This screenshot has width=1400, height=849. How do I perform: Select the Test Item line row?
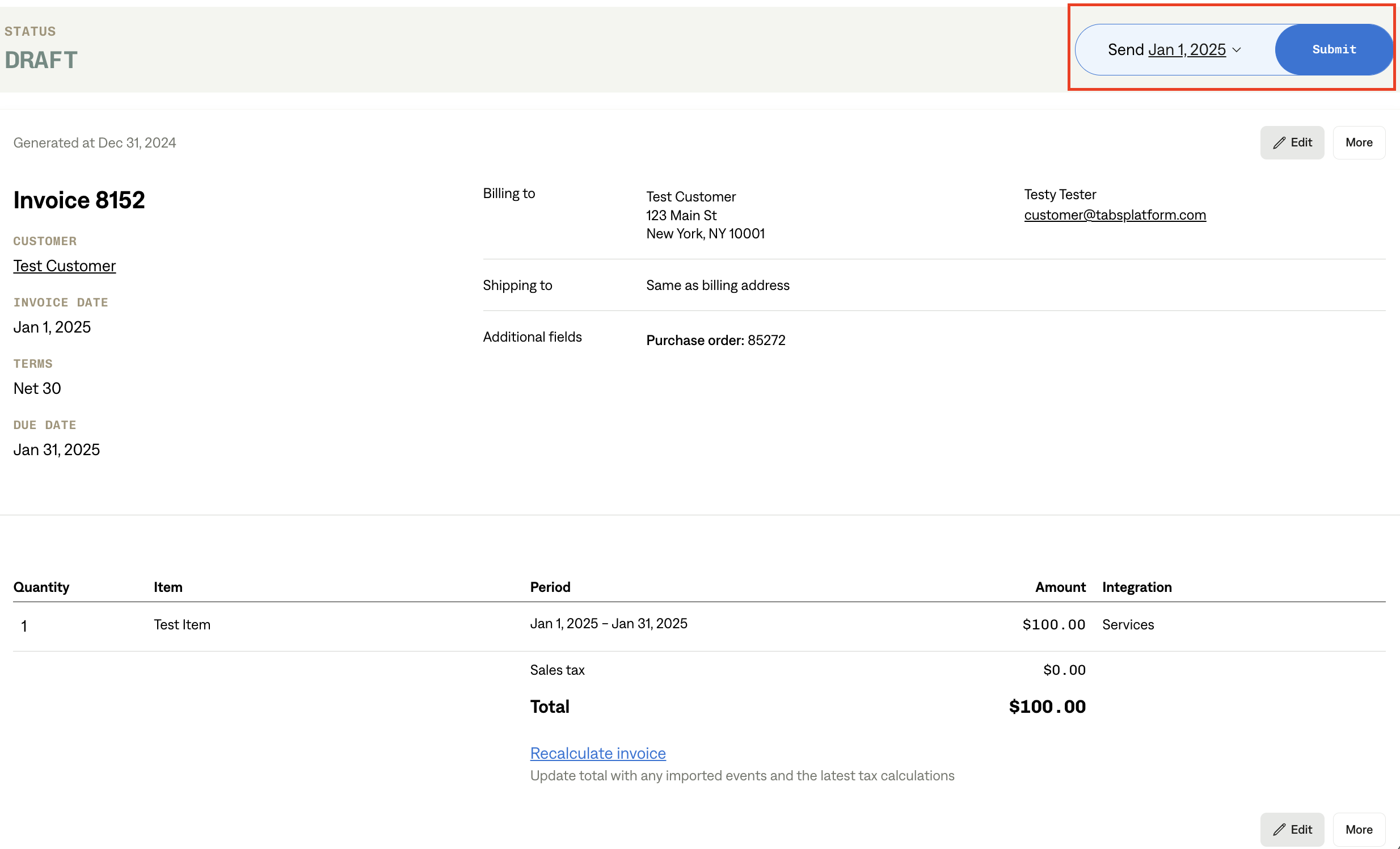pos(182,624)
